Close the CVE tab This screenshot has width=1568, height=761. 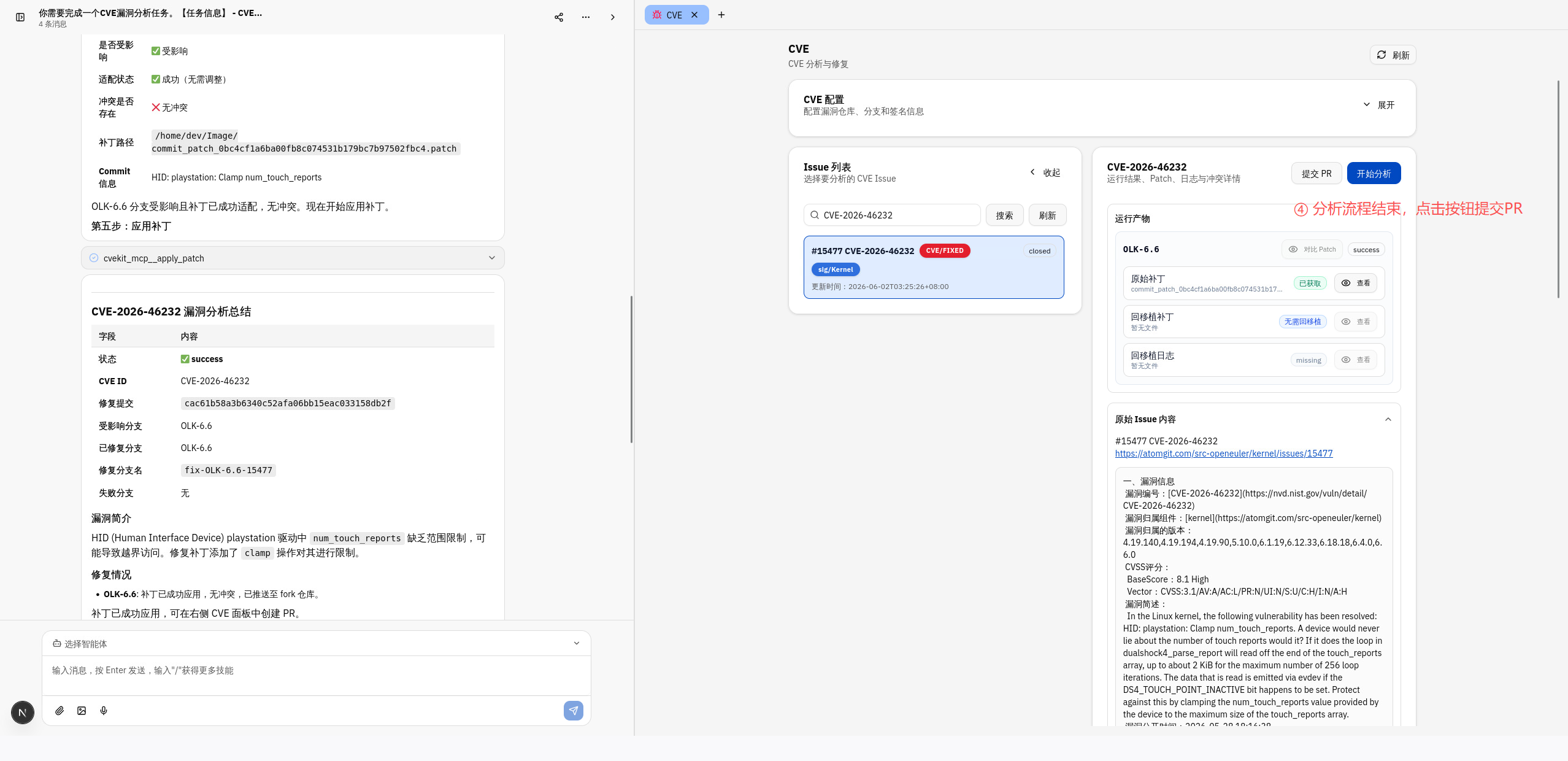coord(694,15)
